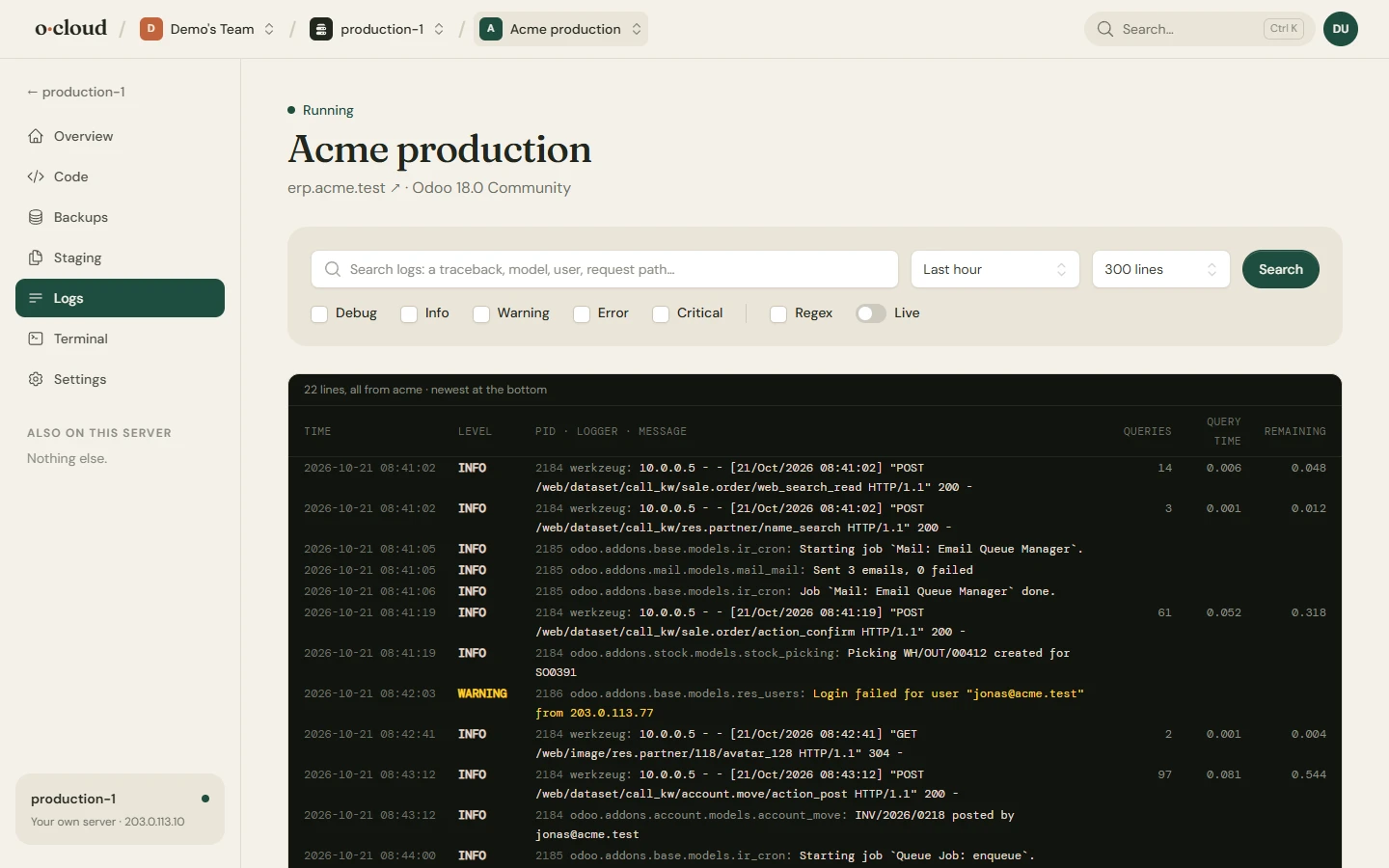Go to the Overview page
This screenshot has height=868, width=1389.
coord(120,136)
